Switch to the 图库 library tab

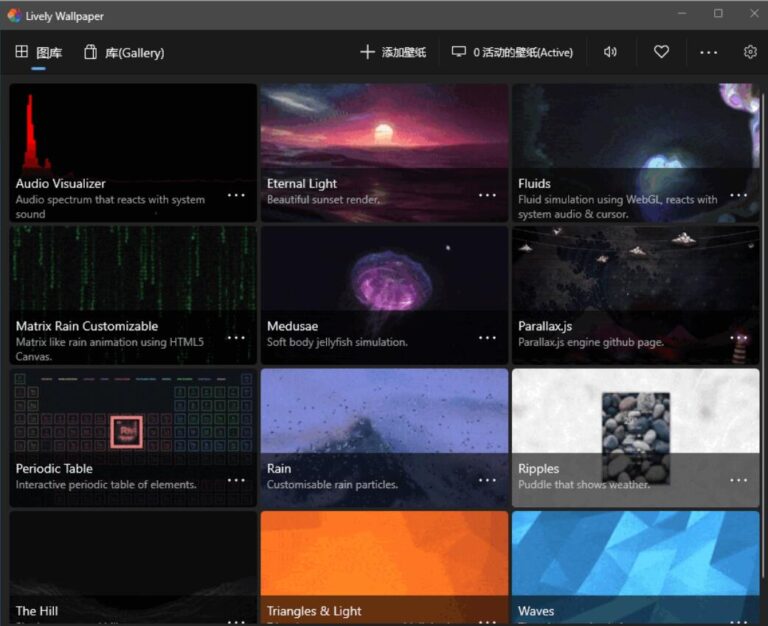pos(39,52)
